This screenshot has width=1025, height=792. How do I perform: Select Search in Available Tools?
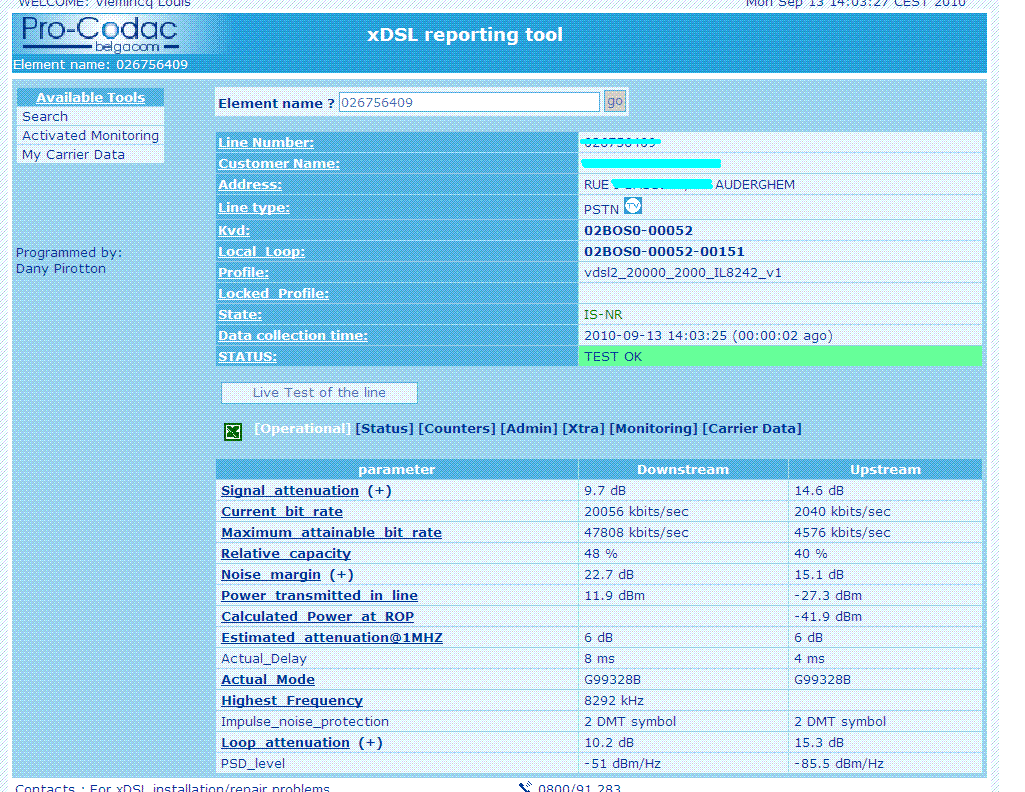click(45, 116)
